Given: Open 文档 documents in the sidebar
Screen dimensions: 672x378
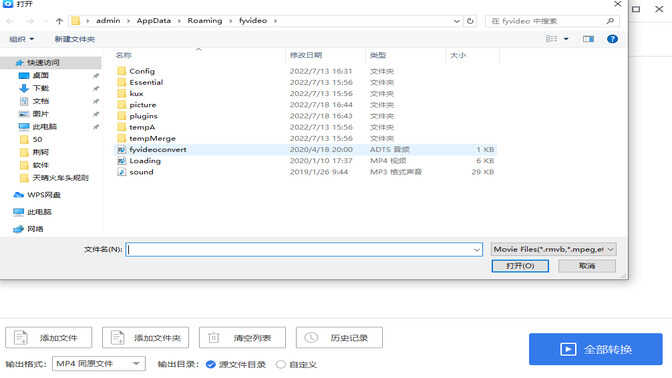Looking at the screenshot, I should (x=41, y=101).
